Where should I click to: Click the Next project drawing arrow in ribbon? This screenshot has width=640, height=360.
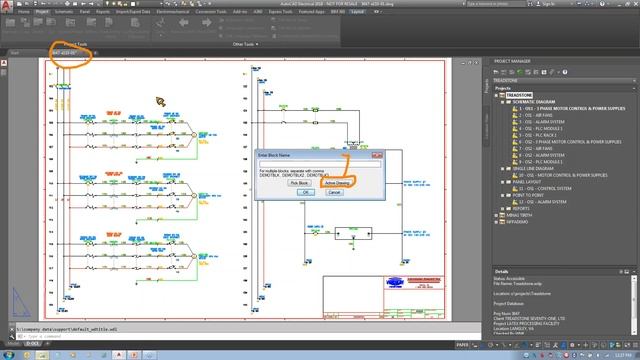(207, 22)
